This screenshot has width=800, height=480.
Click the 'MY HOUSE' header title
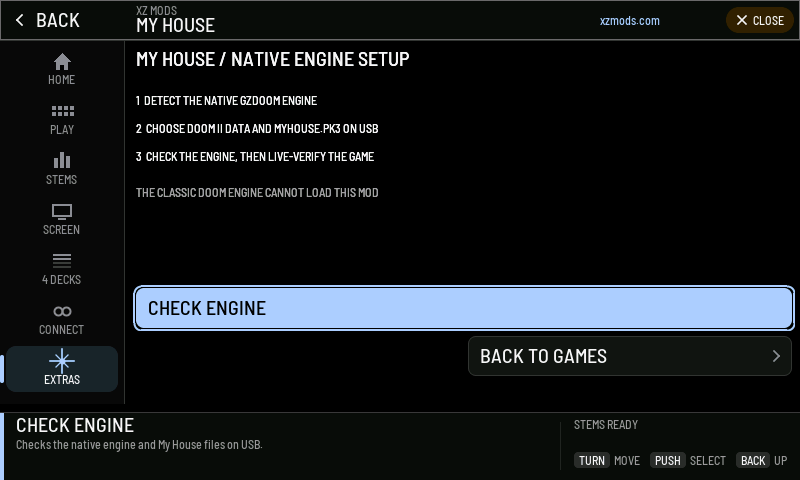(x=176, y=26)
